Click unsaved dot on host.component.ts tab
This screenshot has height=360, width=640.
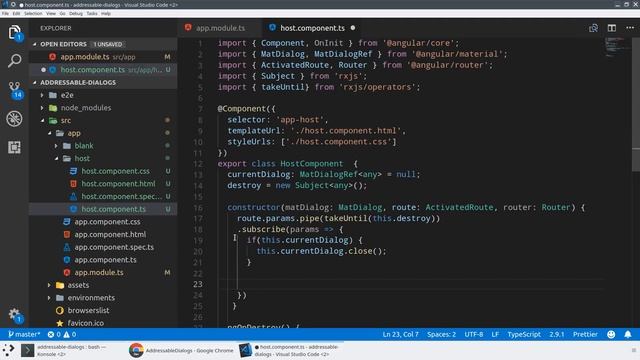click(x=353, y=28)
